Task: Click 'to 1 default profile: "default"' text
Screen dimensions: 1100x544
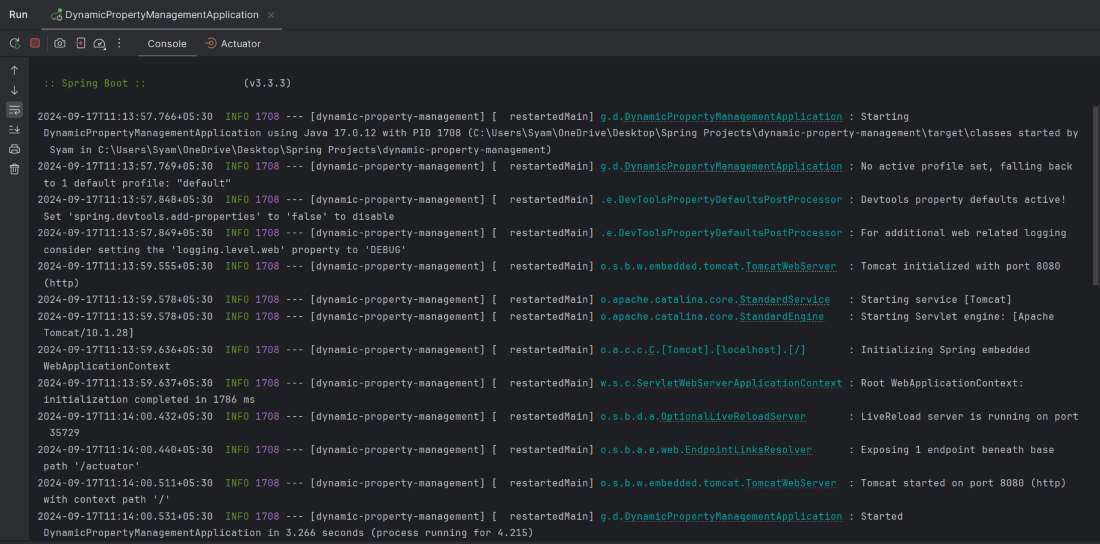Action: tap(137, 183)
